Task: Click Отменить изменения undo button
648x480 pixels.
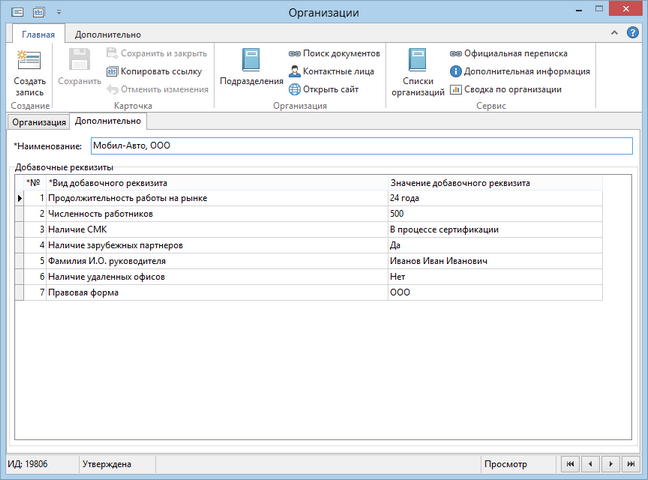Action: (x=157, y=89)
